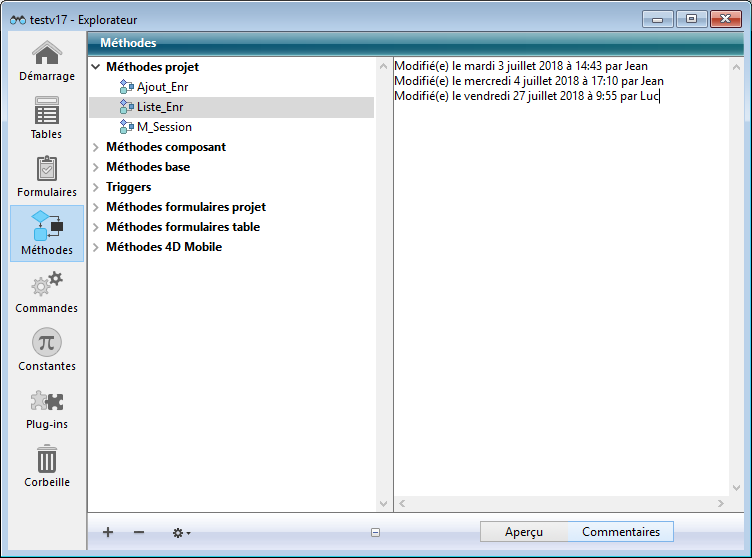
Task: Select the Commandes sidebar icon
Action: [46, 292]
